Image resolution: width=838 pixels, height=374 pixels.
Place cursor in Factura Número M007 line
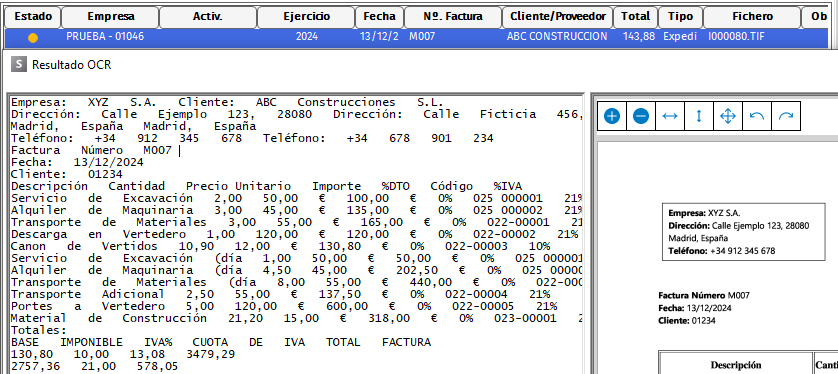[91, 151]
